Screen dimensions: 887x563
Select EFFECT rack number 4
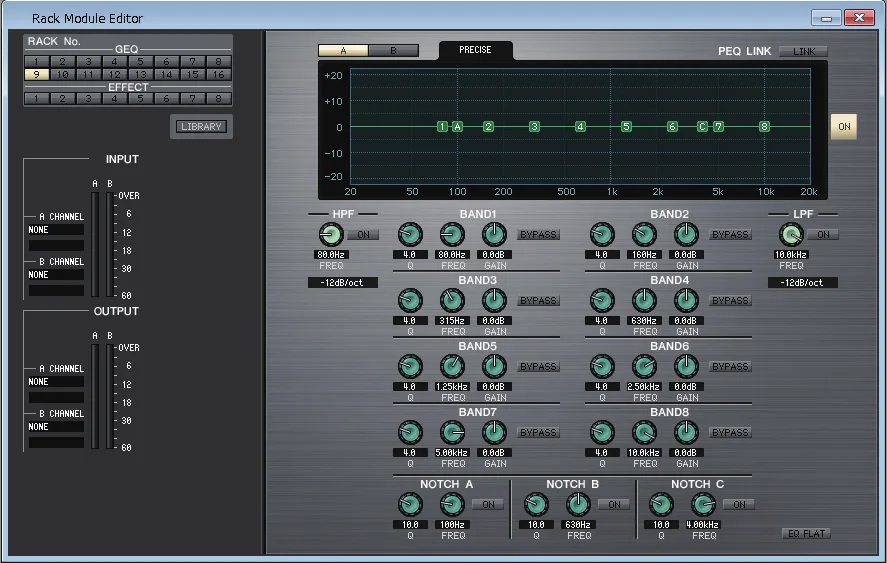coord(114,98)
